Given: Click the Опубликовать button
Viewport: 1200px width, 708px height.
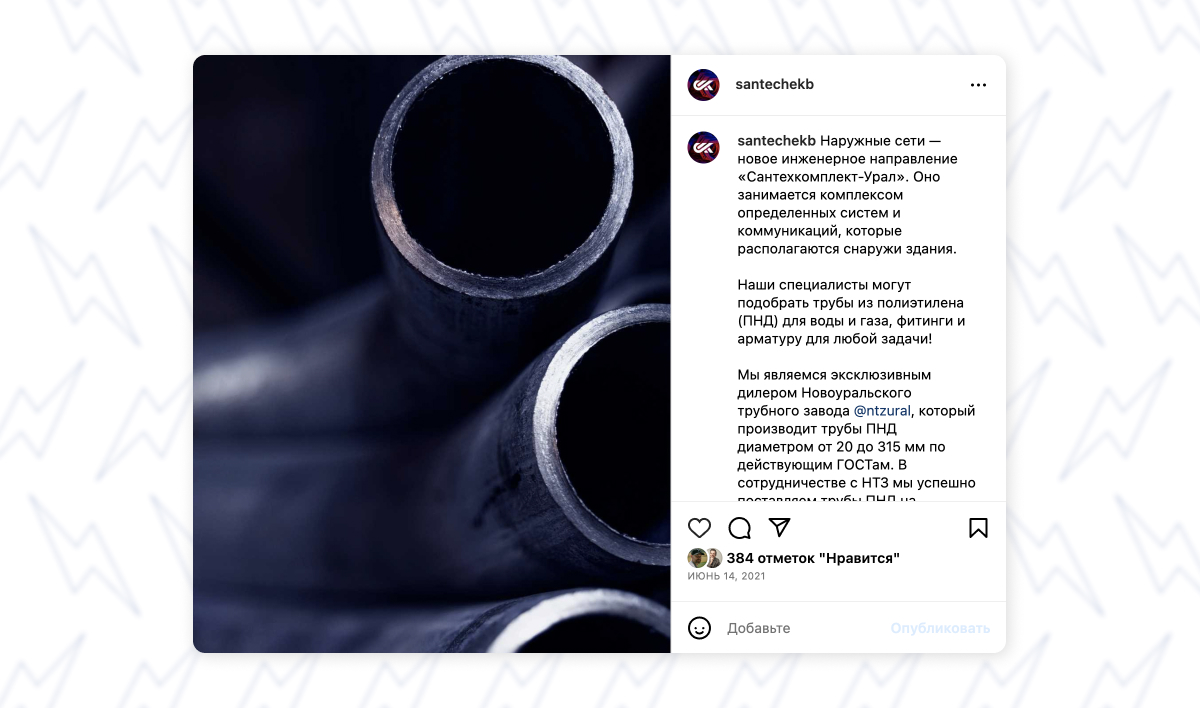Looking at the screenshot, I should coord(940,628).
